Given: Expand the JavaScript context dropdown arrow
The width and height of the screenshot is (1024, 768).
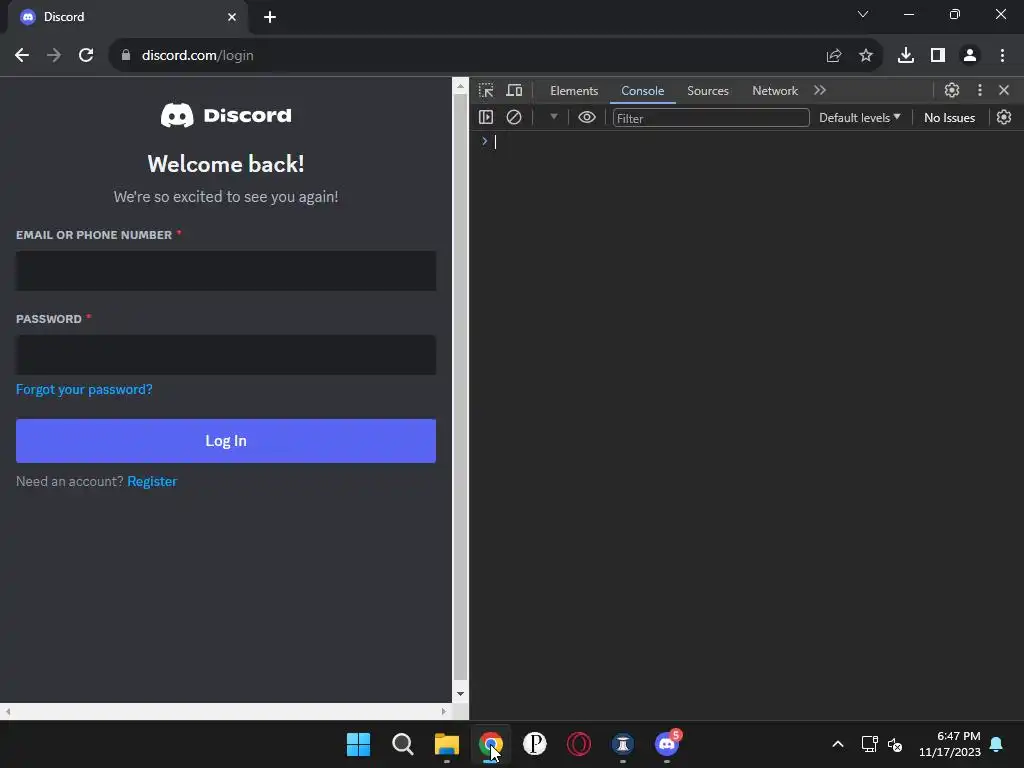Looking at the screenshot, I should (x=554, y=117).
